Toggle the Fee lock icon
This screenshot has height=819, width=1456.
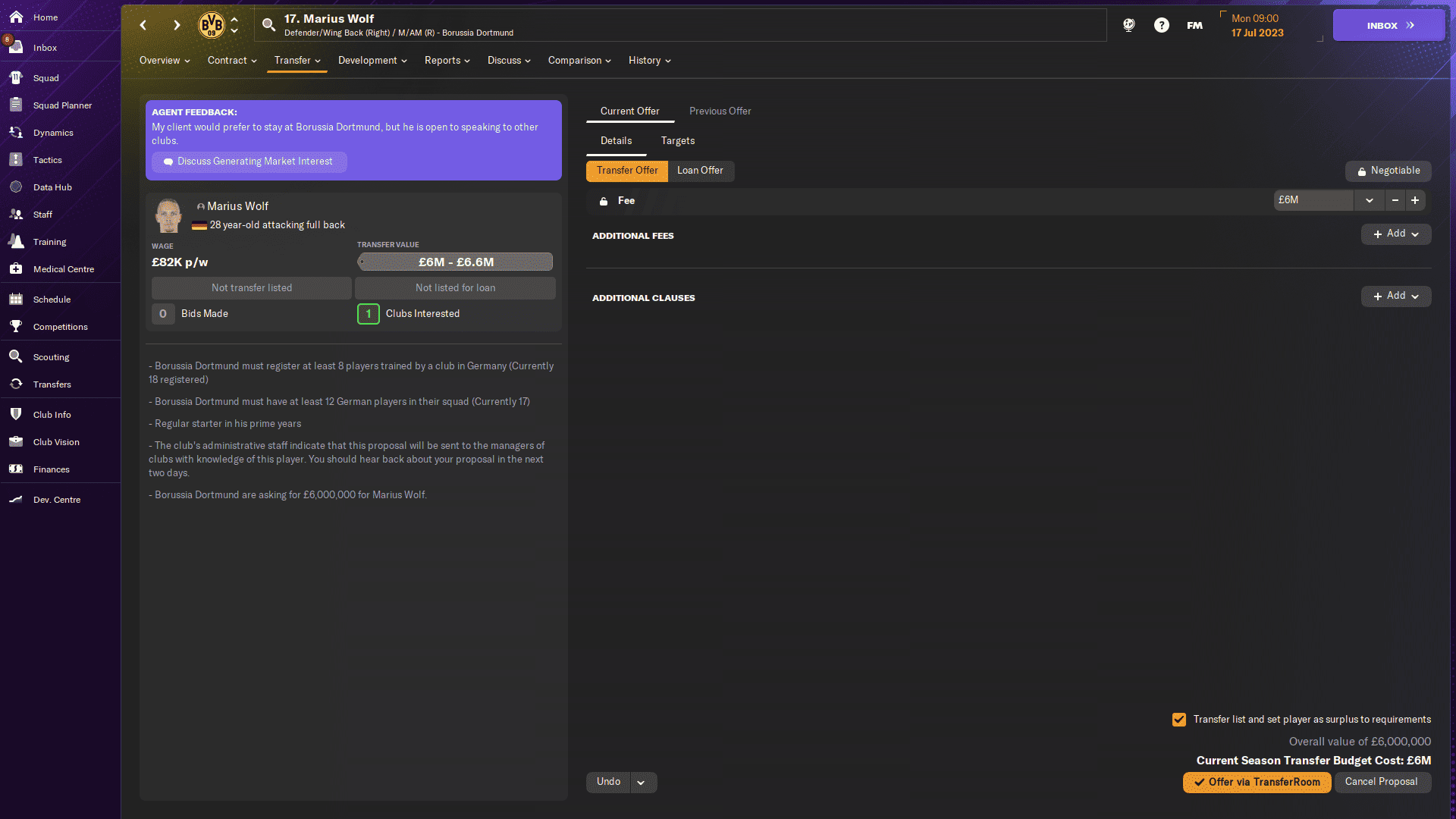point(604,201)
